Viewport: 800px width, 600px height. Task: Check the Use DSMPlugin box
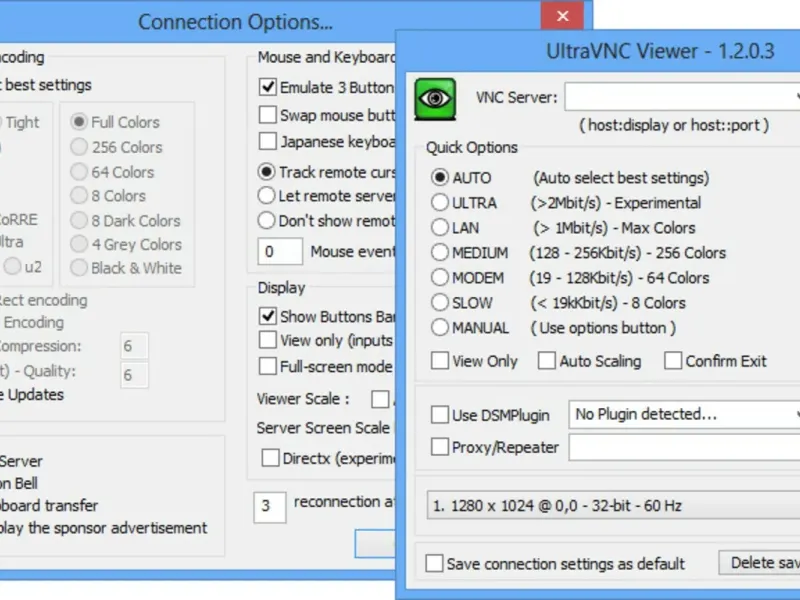click(440, 414)
